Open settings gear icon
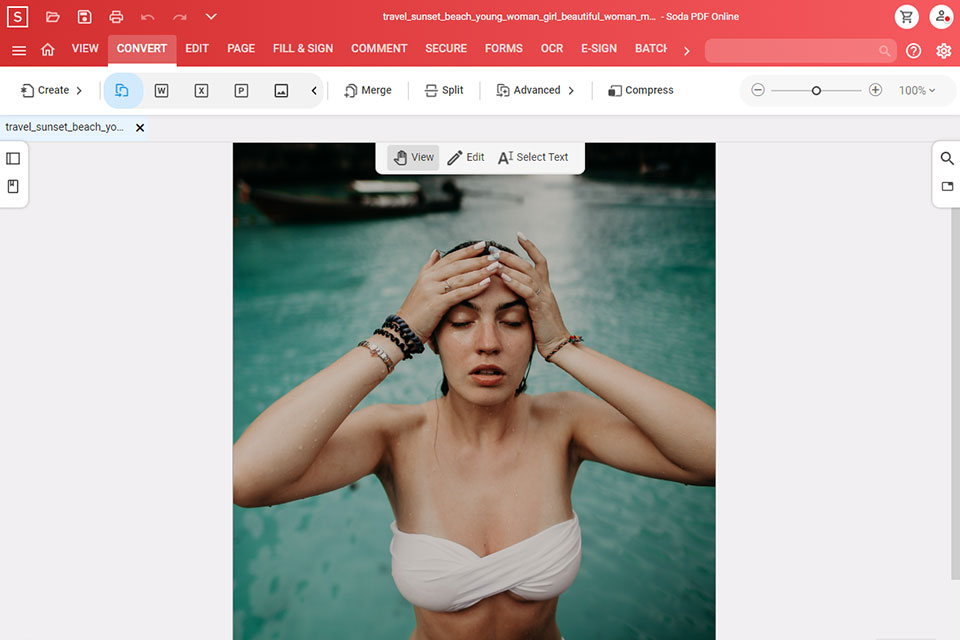This screenshot has width=960, height=640. click(943, 51)
